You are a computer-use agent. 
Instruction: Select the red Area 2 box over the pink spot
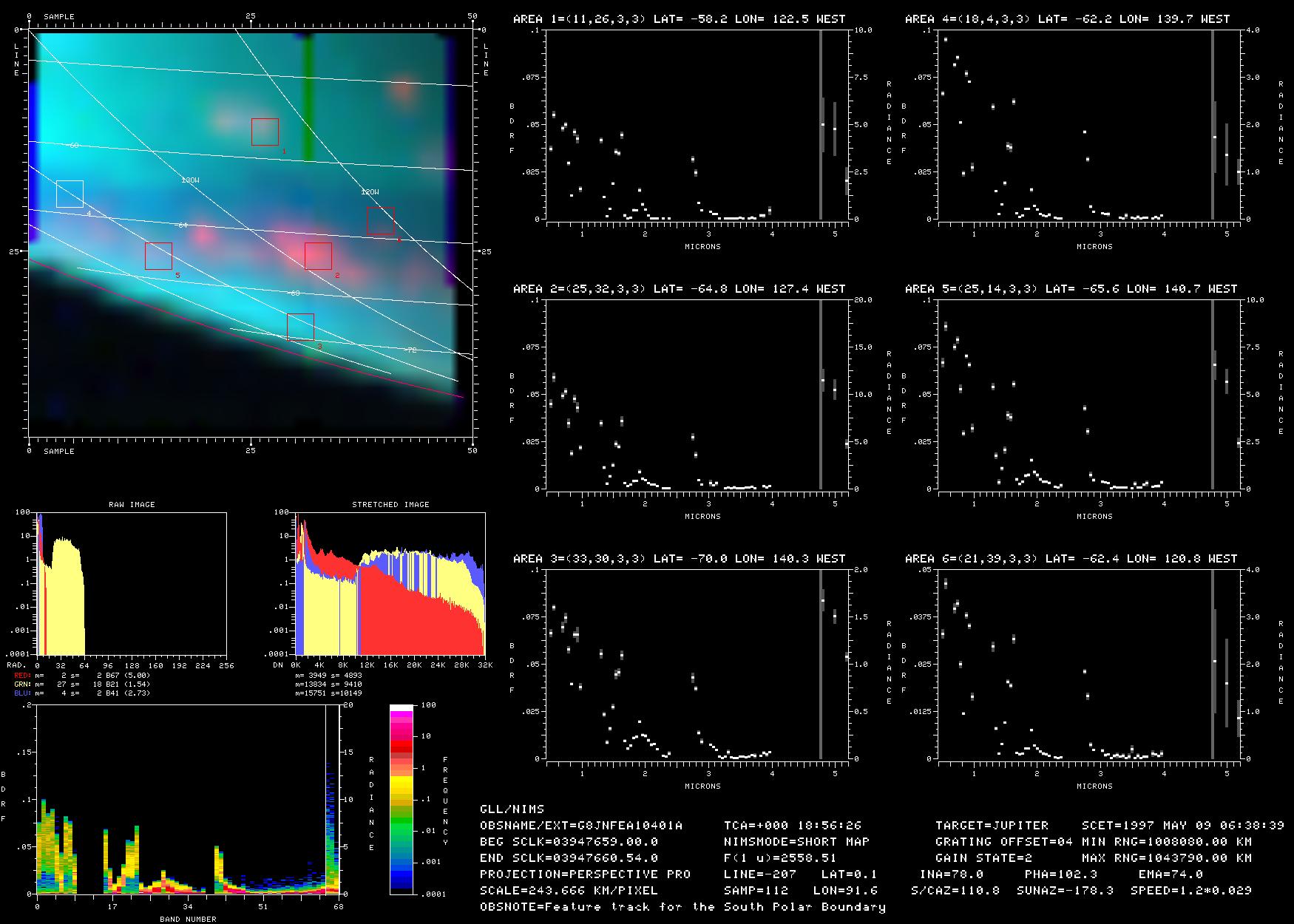tap(318, 256)
